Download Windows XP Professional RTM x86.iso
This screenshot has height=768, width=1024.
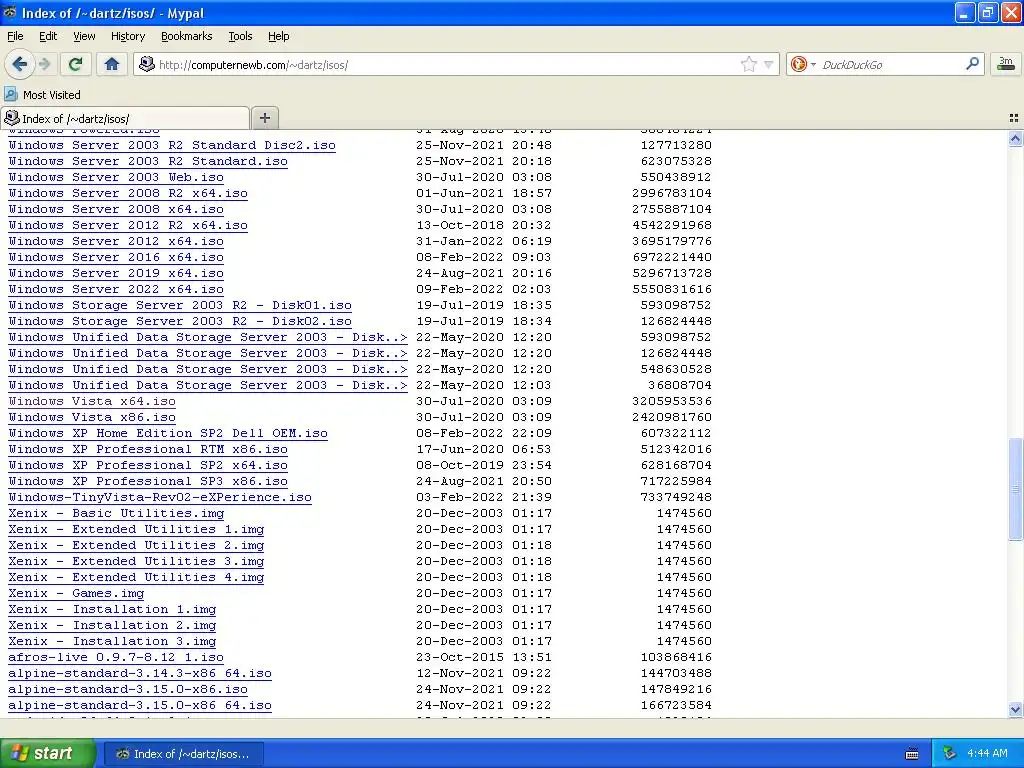[148, 449]
